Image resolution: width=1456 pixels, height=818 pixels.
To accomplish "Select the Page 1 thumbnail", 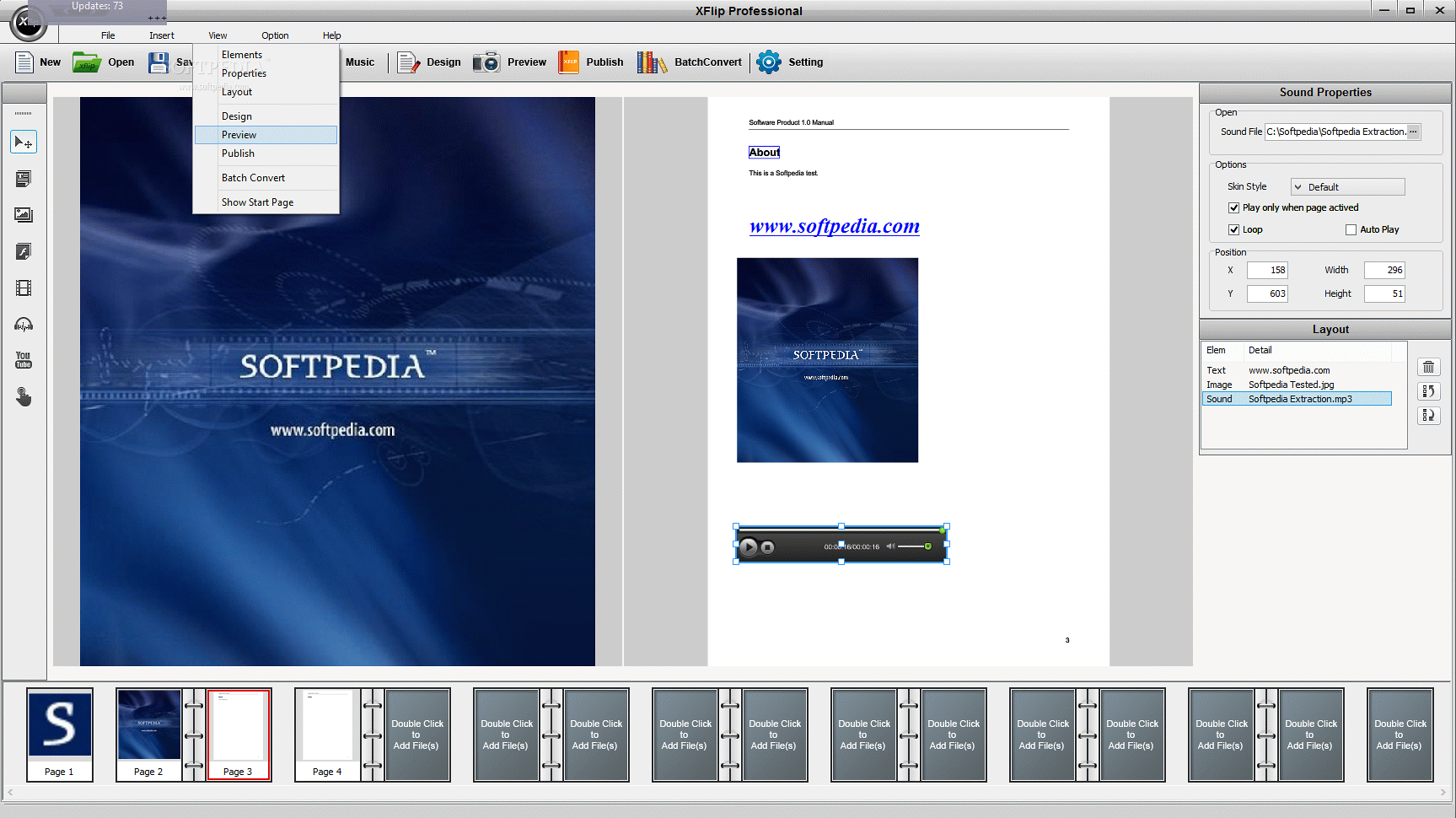I will (60, 735).
